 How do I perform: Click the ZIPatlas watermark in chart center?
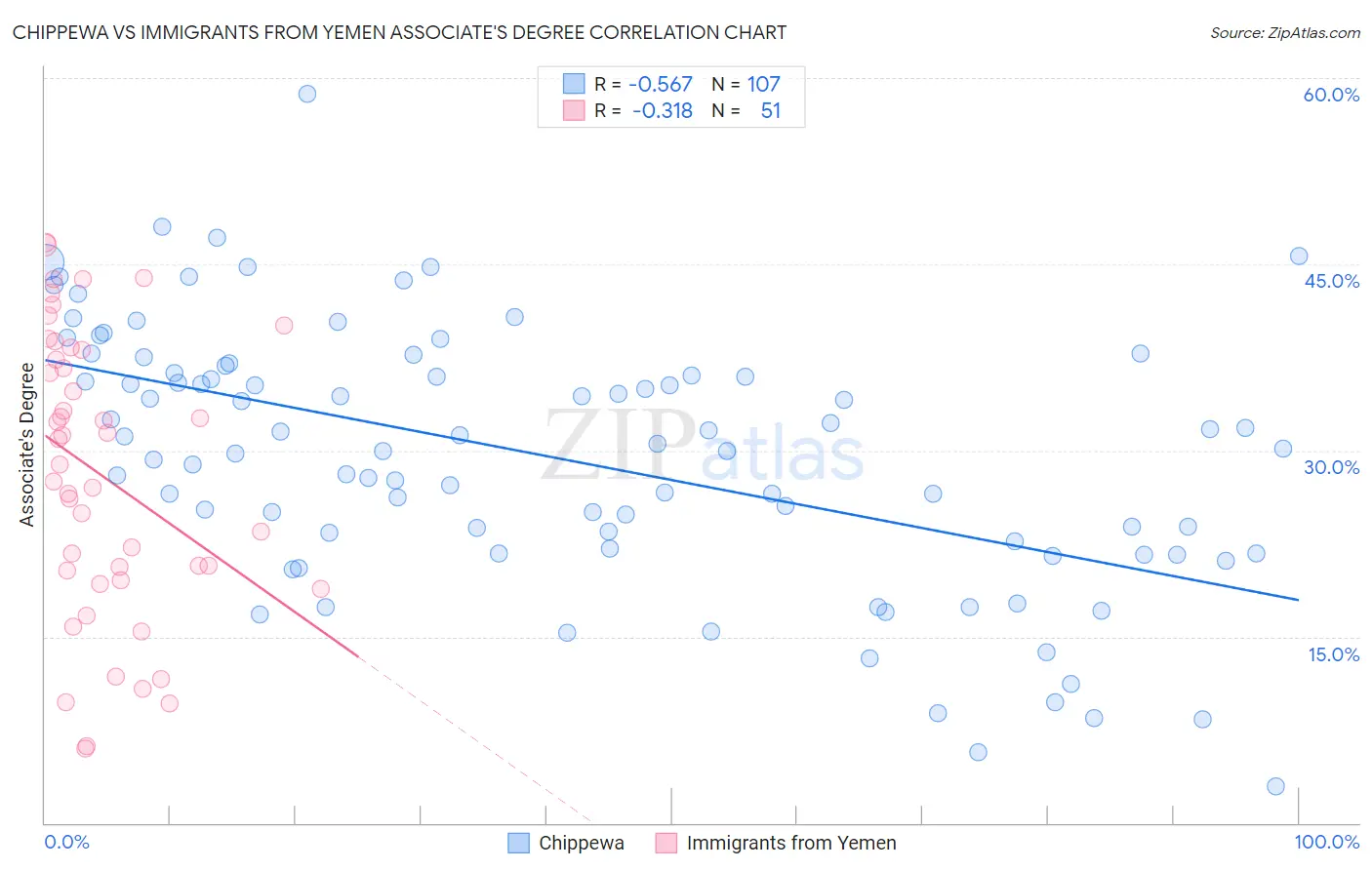tap(703, 447)
